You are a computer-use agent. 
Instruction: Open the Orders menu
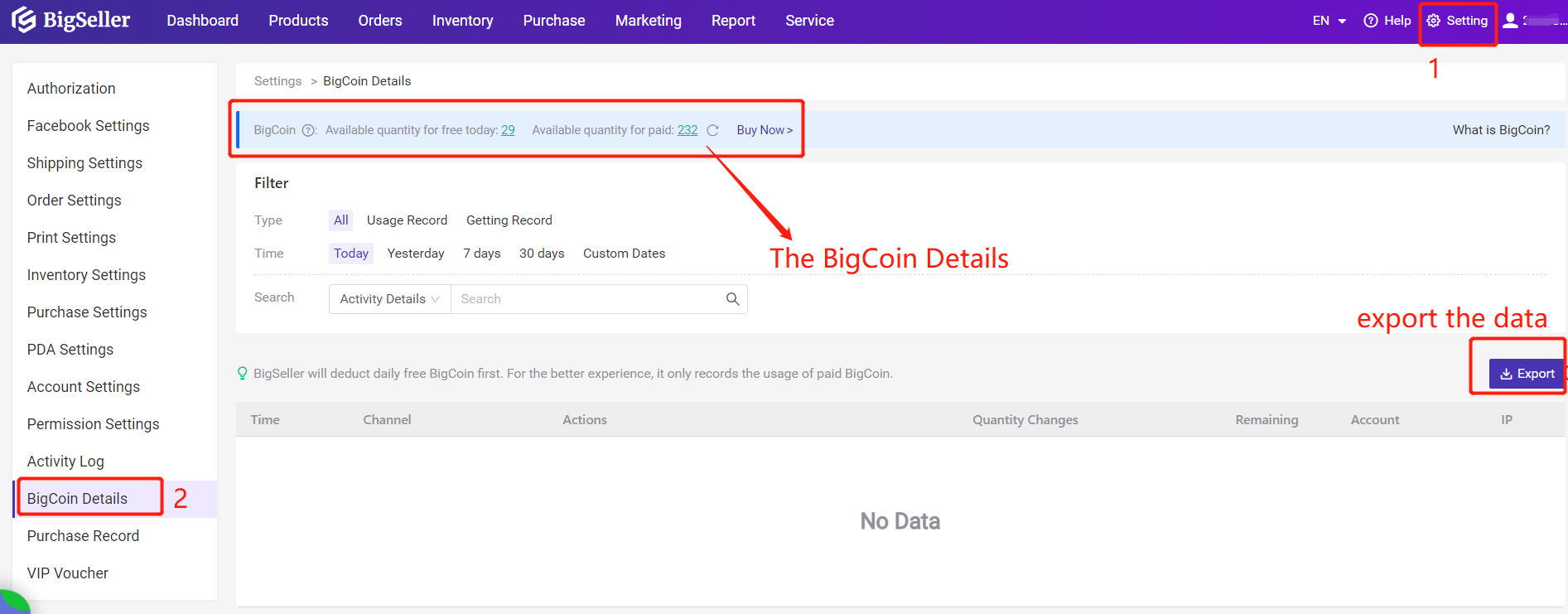coord(380,21)
